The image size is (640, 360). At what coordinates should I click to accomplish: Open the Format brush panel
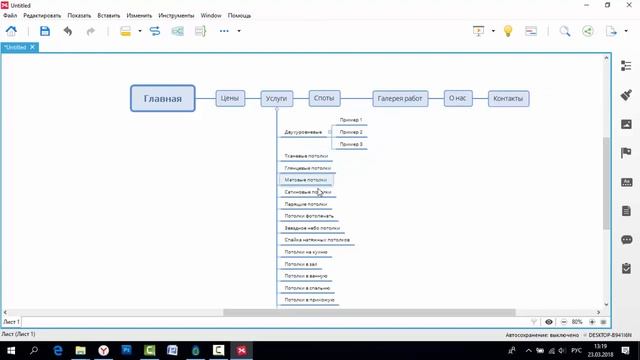626,95
